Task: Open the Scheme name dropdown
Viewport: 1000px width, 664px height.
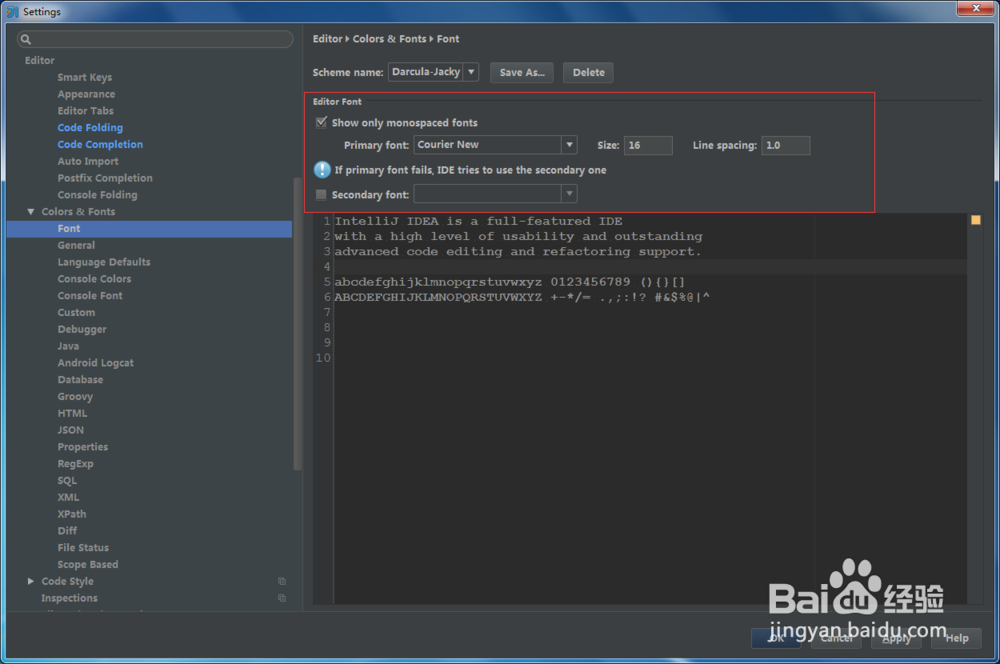Action: tap(471, 72)
